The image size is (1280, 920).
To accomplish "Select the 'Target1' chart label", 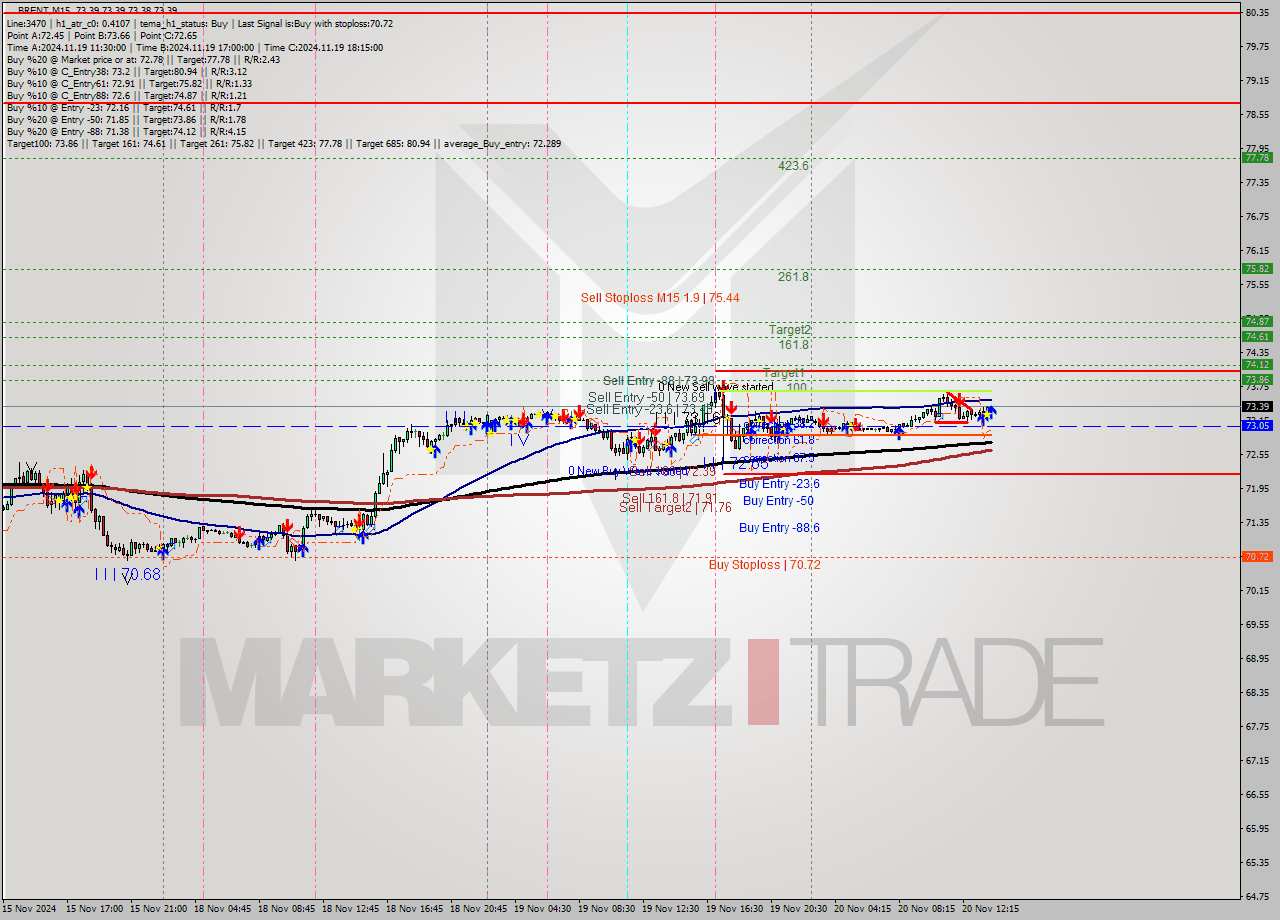I will (784, 373).
